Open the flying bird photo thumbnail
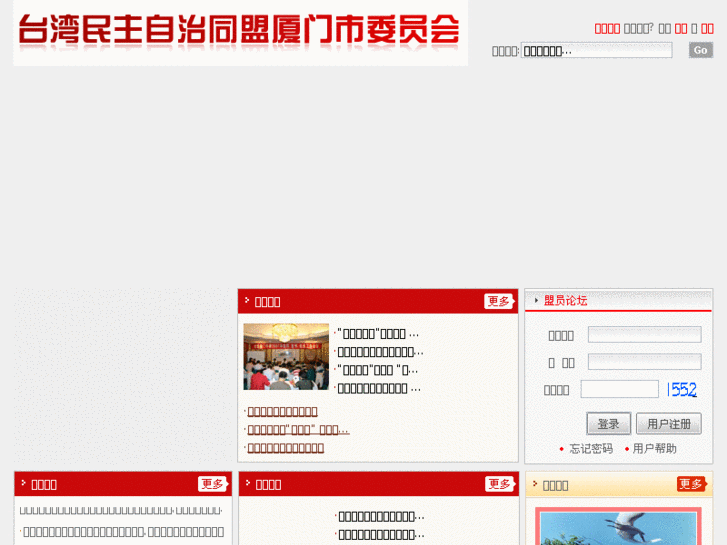Viewport: 727px width, 545px height. click(619, 527)
